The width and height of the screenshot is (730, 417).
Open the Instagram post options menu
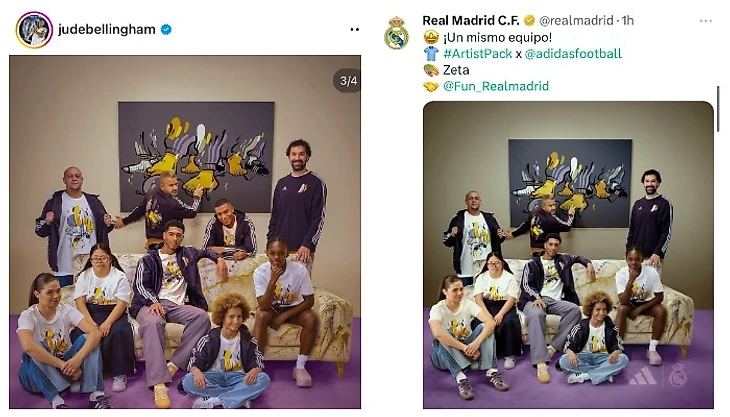[355, 29]
